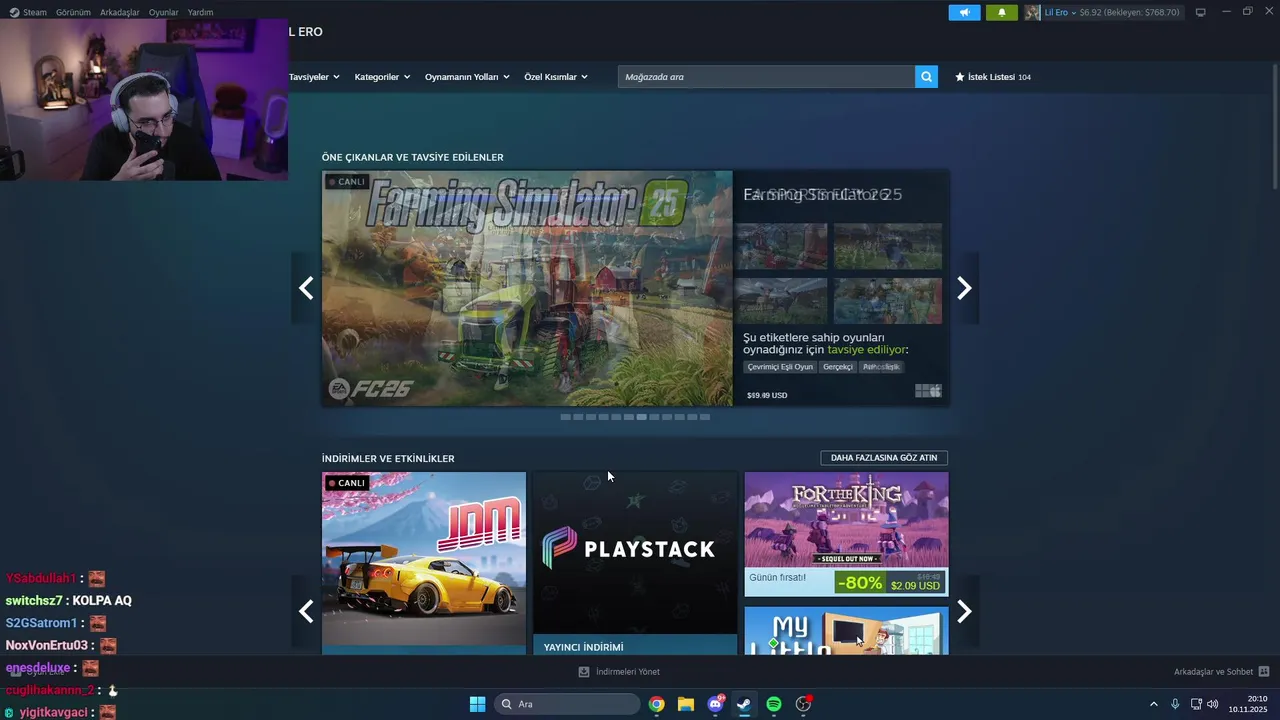Open the JDM yellow car card
This screenshot has height=720, width=1280.
tap(424, 563)
